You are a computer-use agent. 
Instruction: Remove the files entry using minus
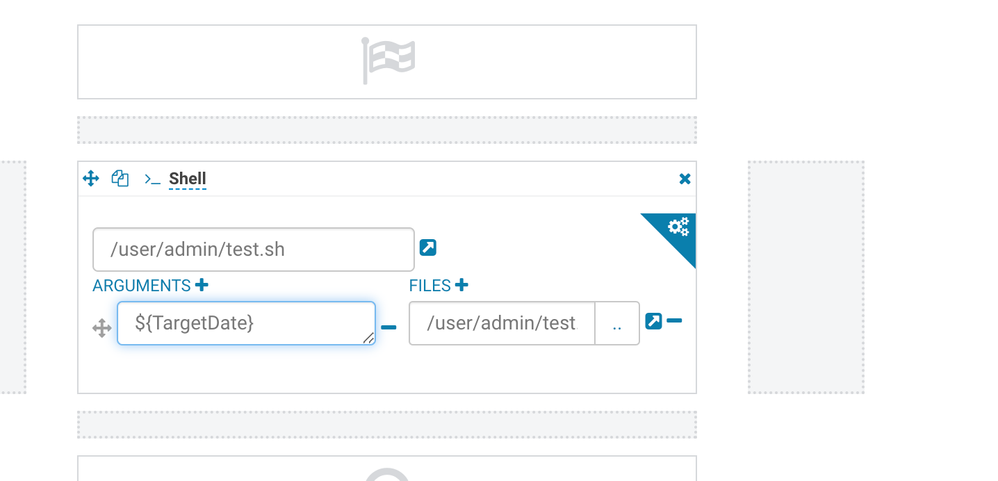point(674,321)
